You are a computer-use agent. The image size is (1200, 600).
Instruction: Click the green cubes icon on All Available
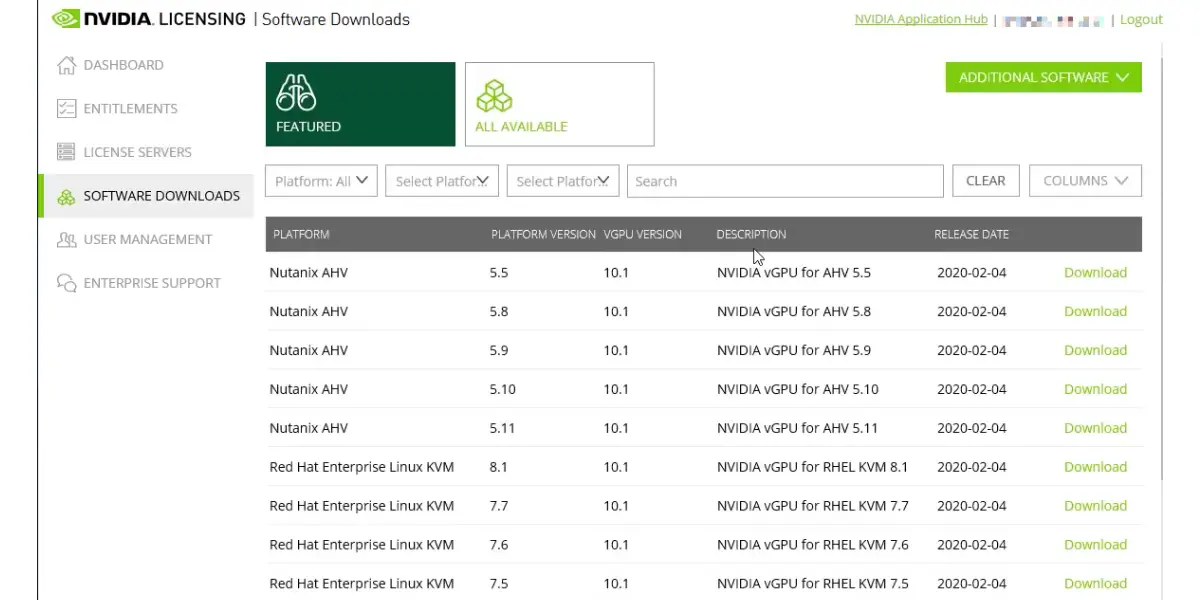click(493, 96)
